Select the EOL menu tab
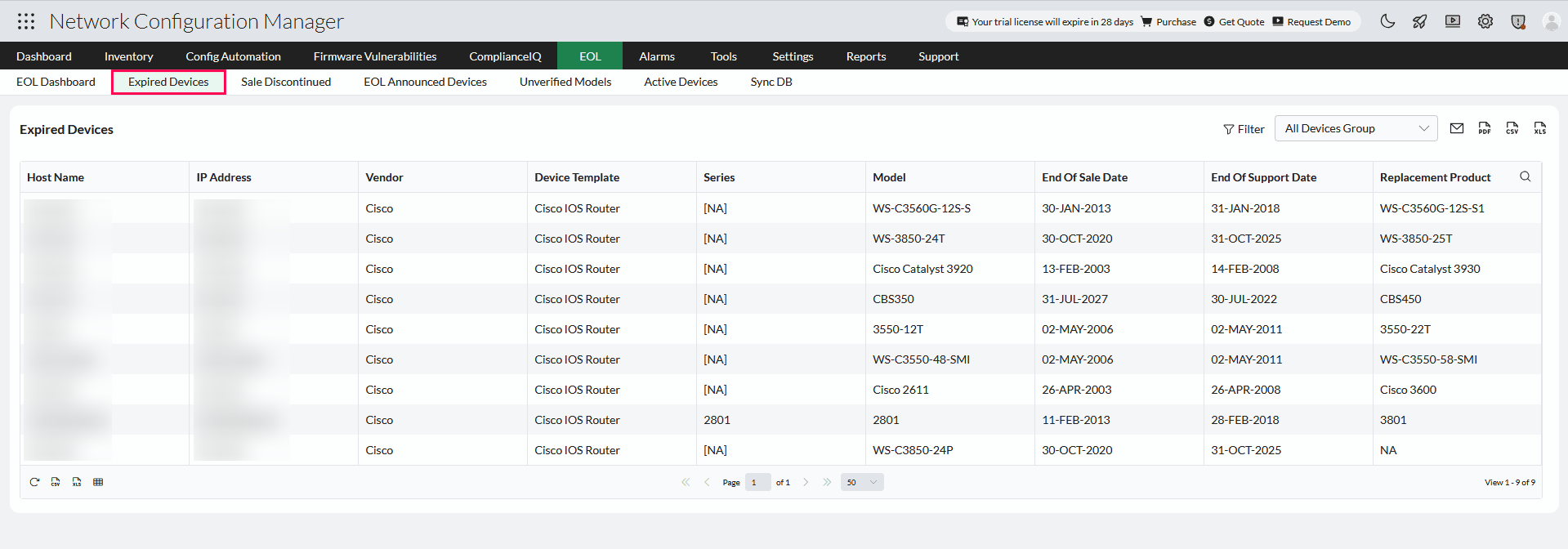 pos(590,56)
